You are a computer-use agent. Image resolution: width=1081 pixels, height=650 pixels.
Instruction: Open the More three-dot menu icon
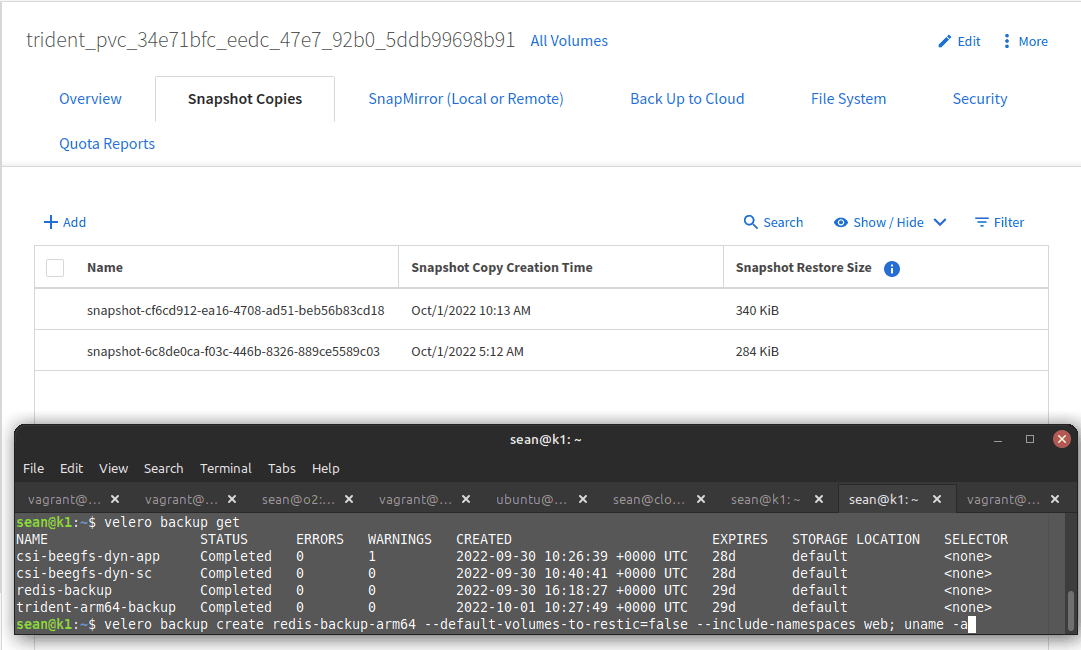click(1007, 41)
